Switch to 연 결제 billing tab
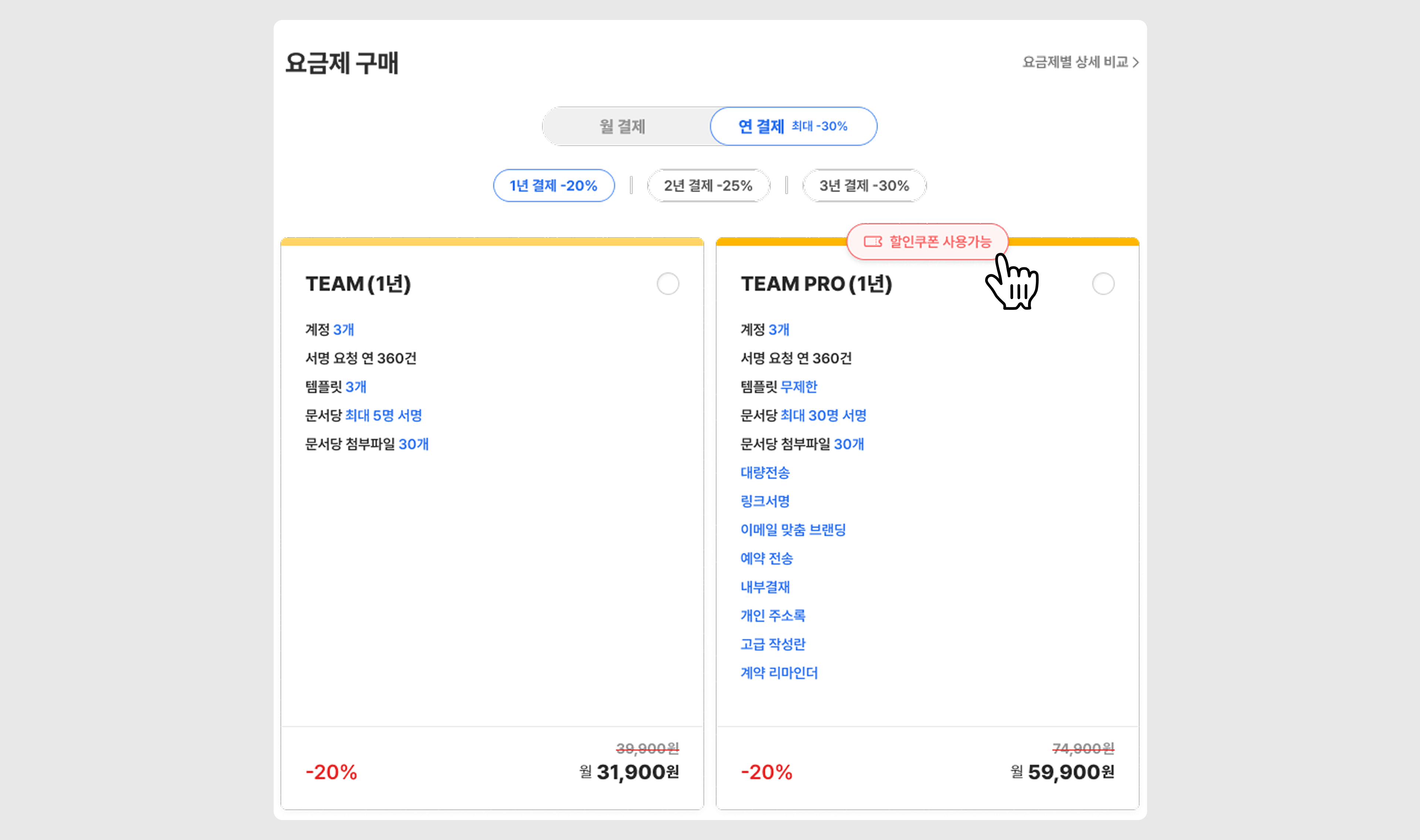Viewport: 1420px width, 840px height. [x=793, y=126]
